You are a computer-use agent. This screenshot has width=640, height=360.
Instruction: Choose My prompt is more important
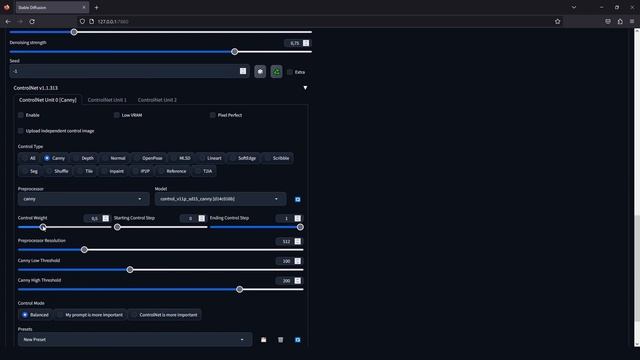(x=90, y=315)
